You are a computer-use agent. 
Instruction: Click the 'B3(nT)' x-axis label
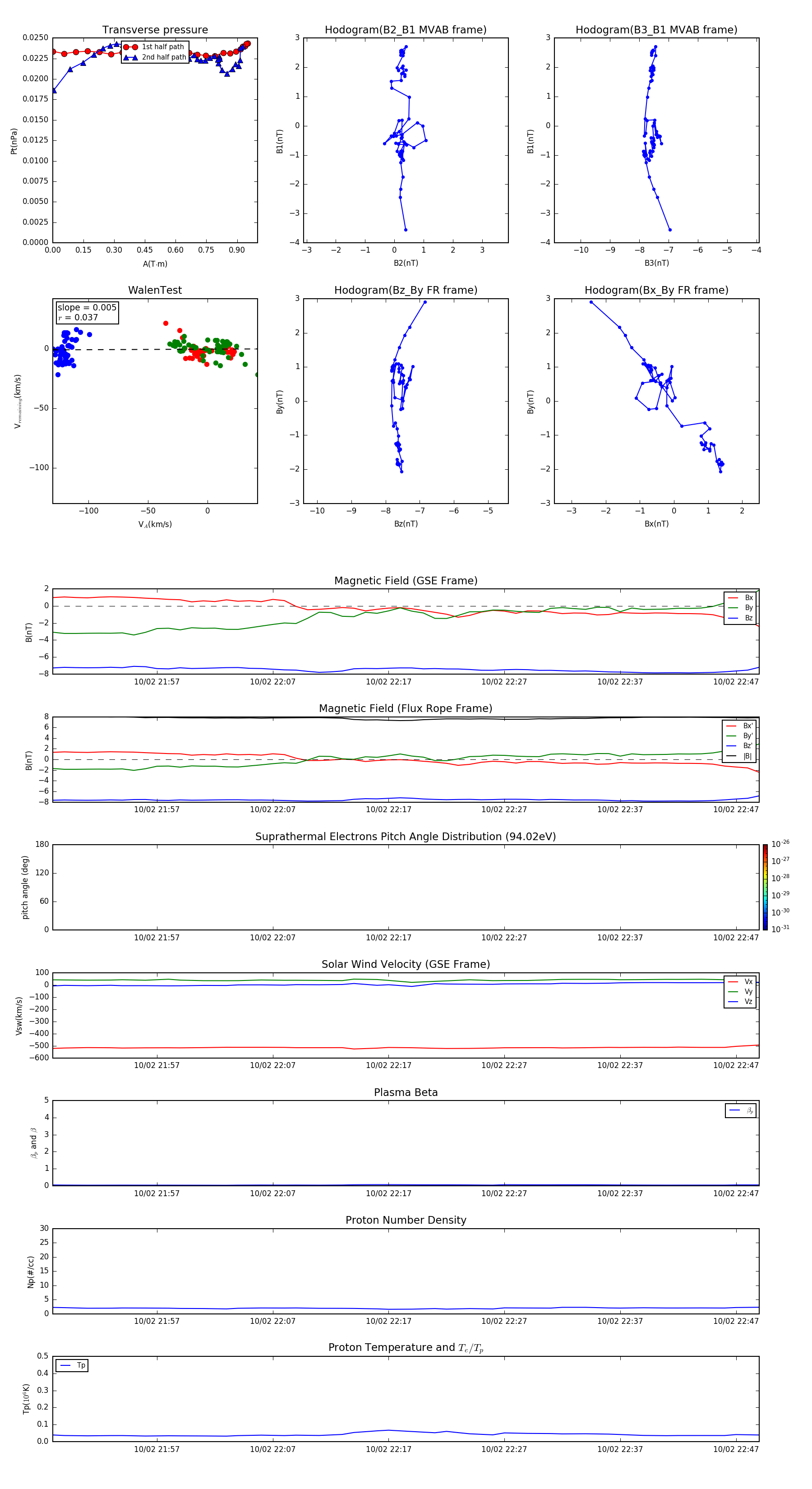tap(656, 263)
